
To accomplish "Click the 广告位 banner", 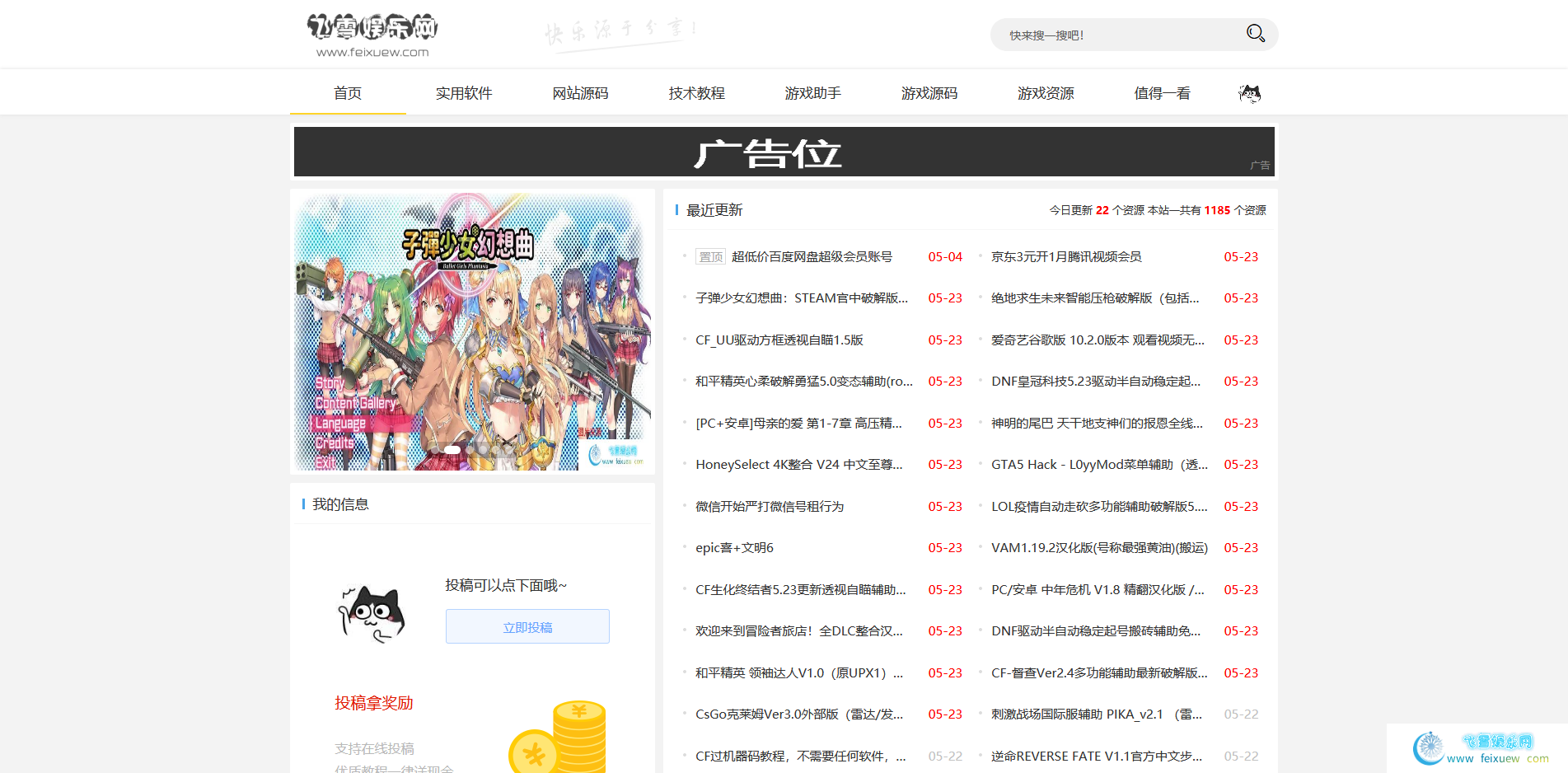I will [x=784, y=152].
